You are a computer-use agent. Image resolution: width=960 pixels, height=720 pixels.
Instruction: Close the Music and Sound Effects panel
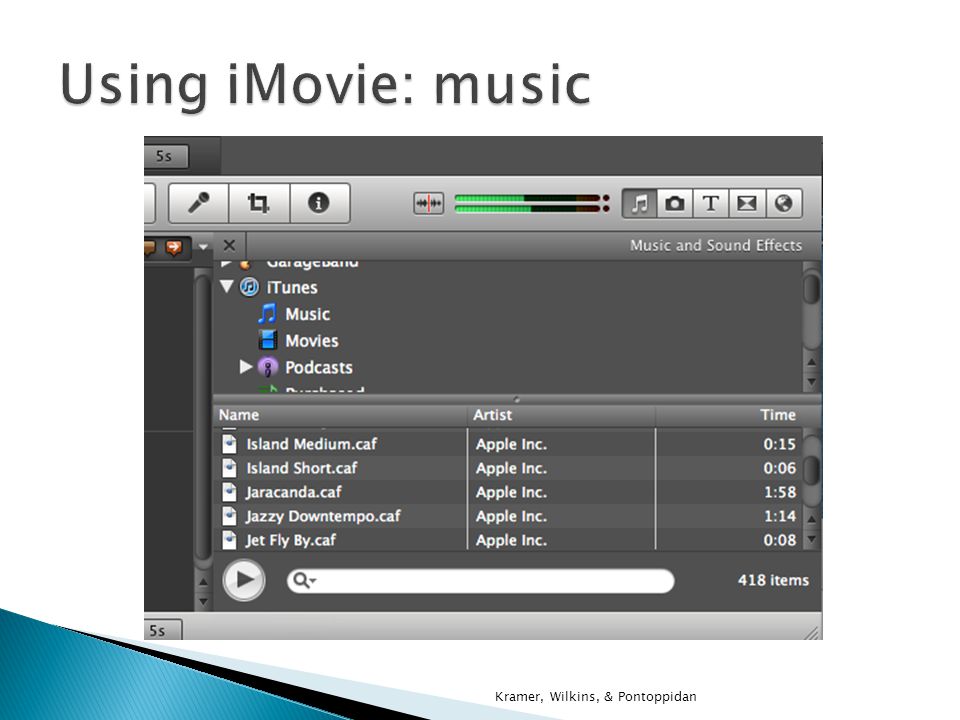[229, 246]
